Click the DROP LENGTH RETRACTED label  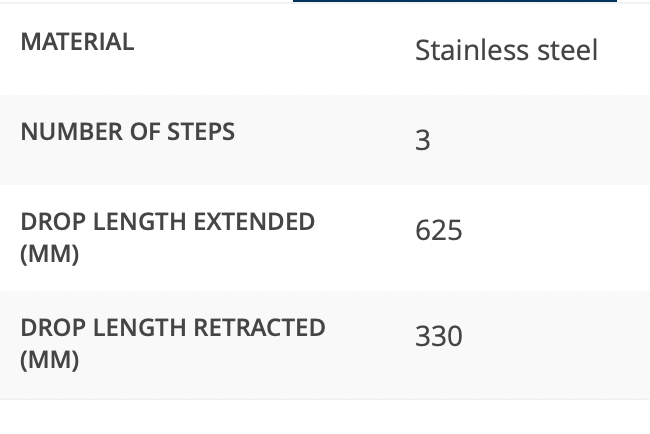coord(172,328)
